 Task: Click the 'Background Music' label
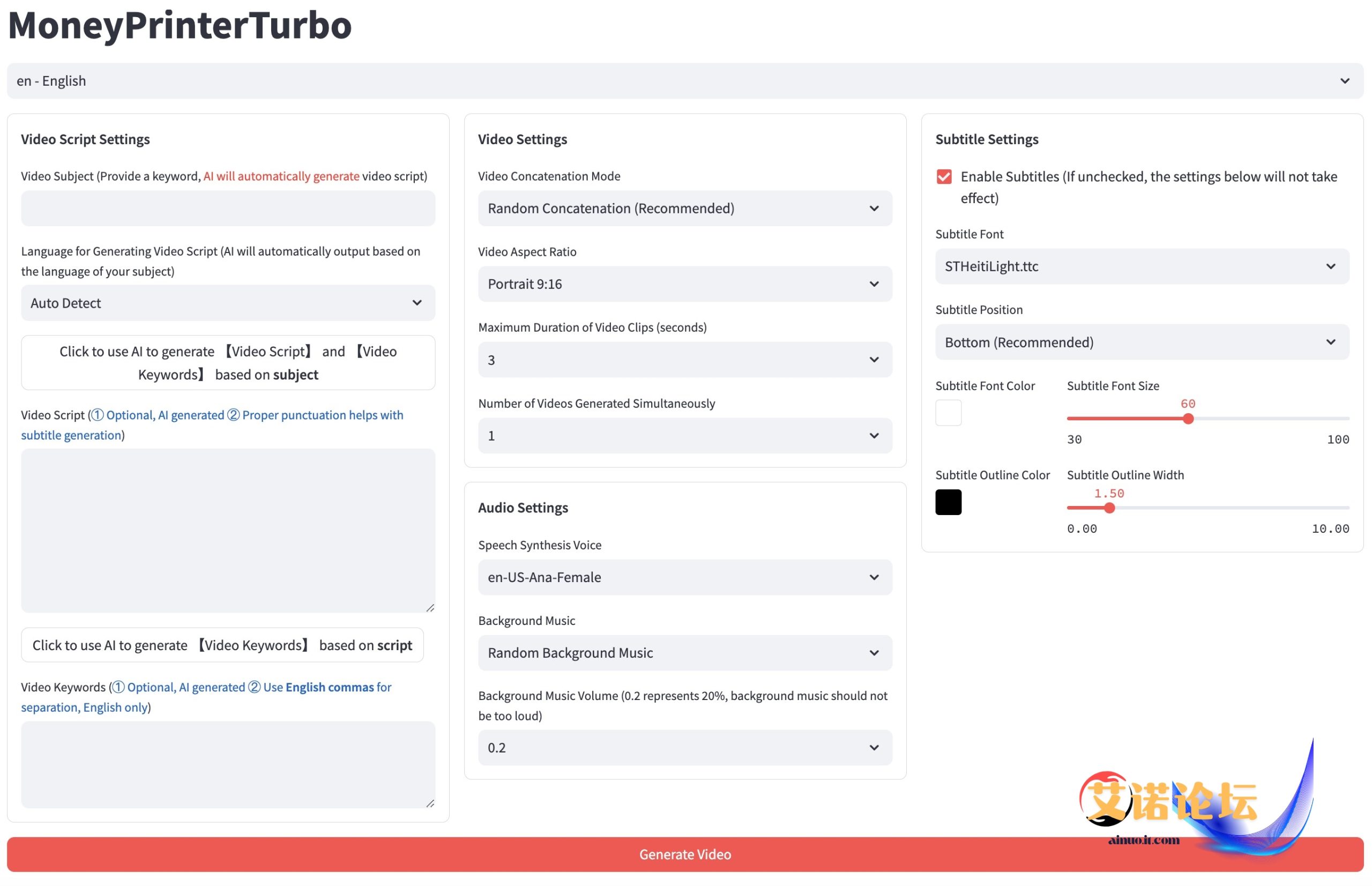(x=526, y=620)
